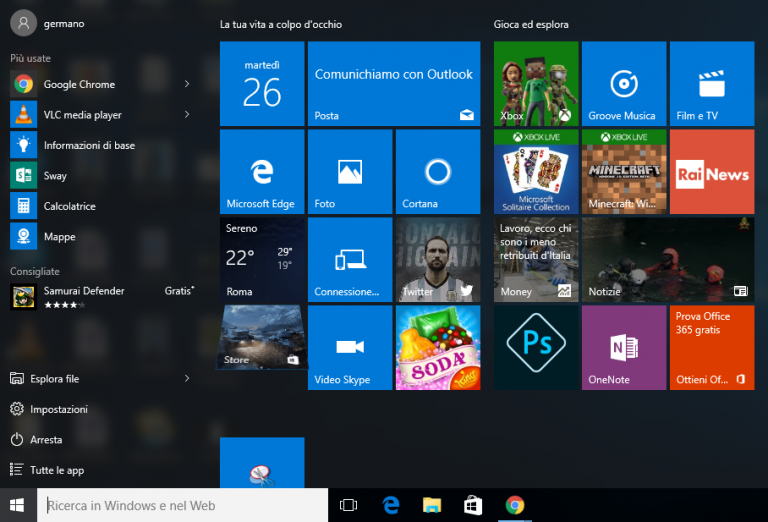Click the germano user account avatar
Screen dimensions: 768x522
click(24, 23)
